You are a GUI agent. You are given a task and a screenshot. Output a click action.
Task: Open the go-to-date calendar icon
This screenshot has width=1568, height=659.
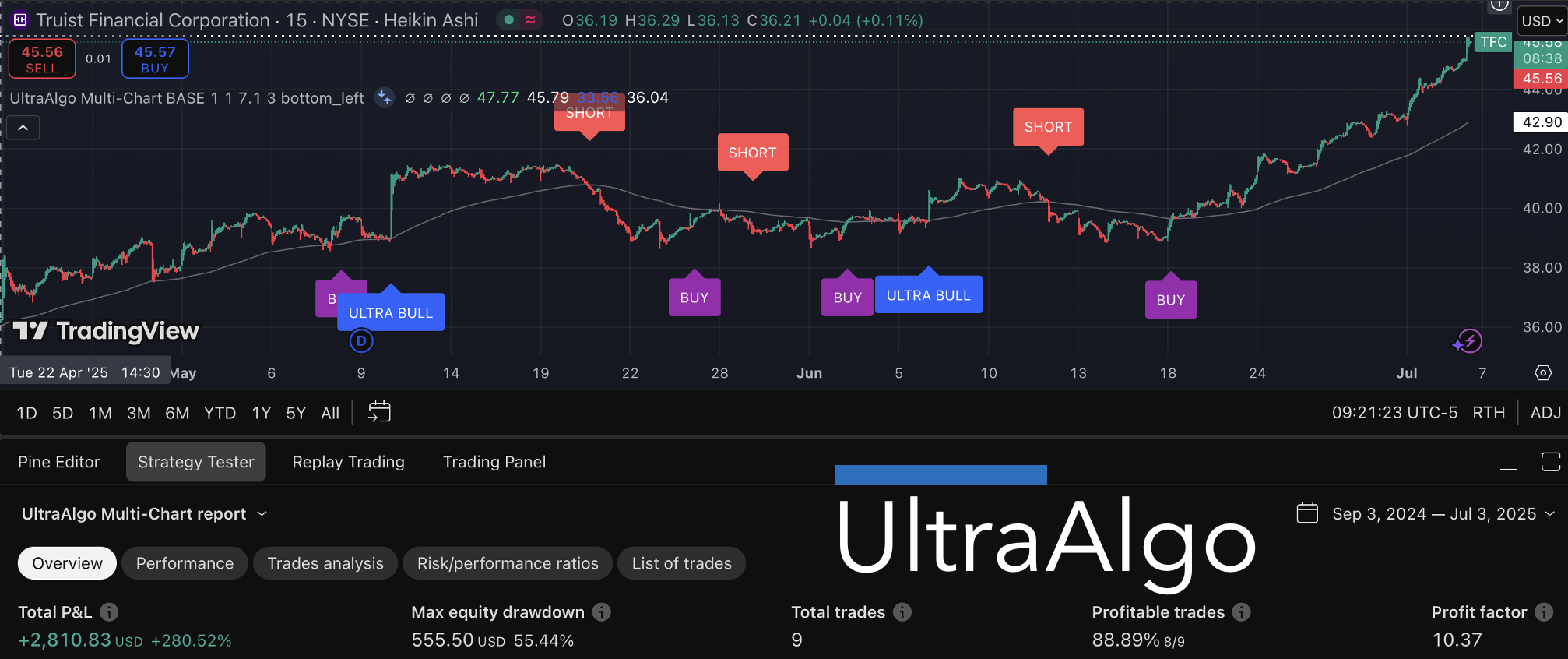[379, 412]
